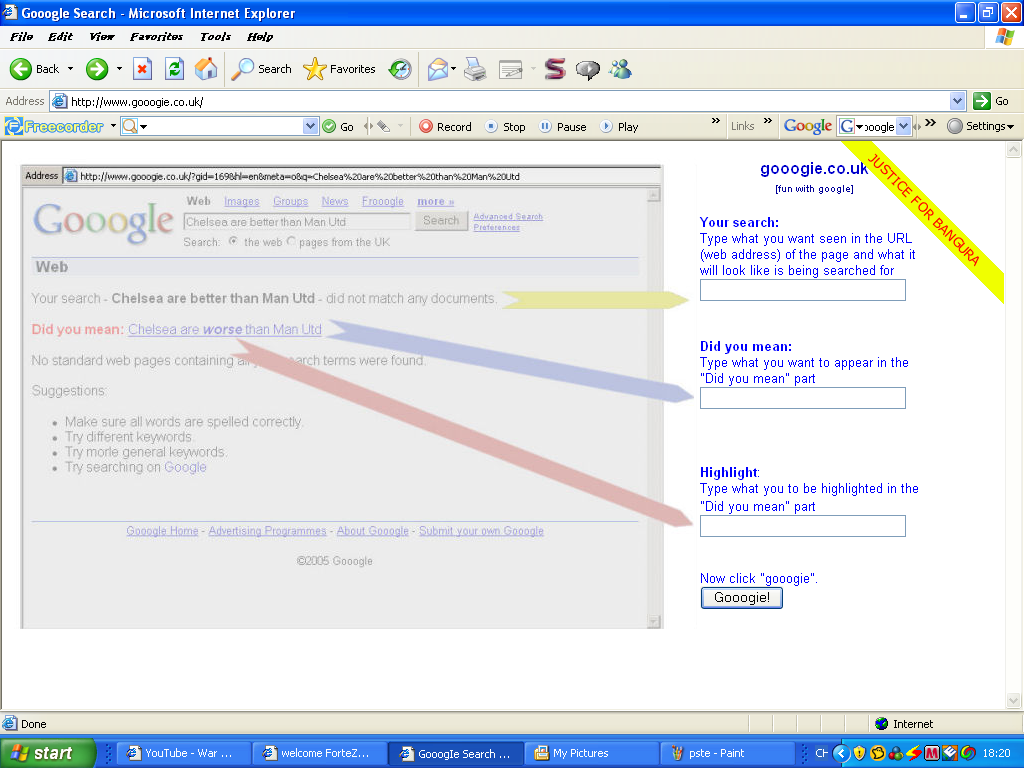Screen dimensions: 1024x768
Task: Expand the Freecorder search box dropdown
Action: pos(310,126)
